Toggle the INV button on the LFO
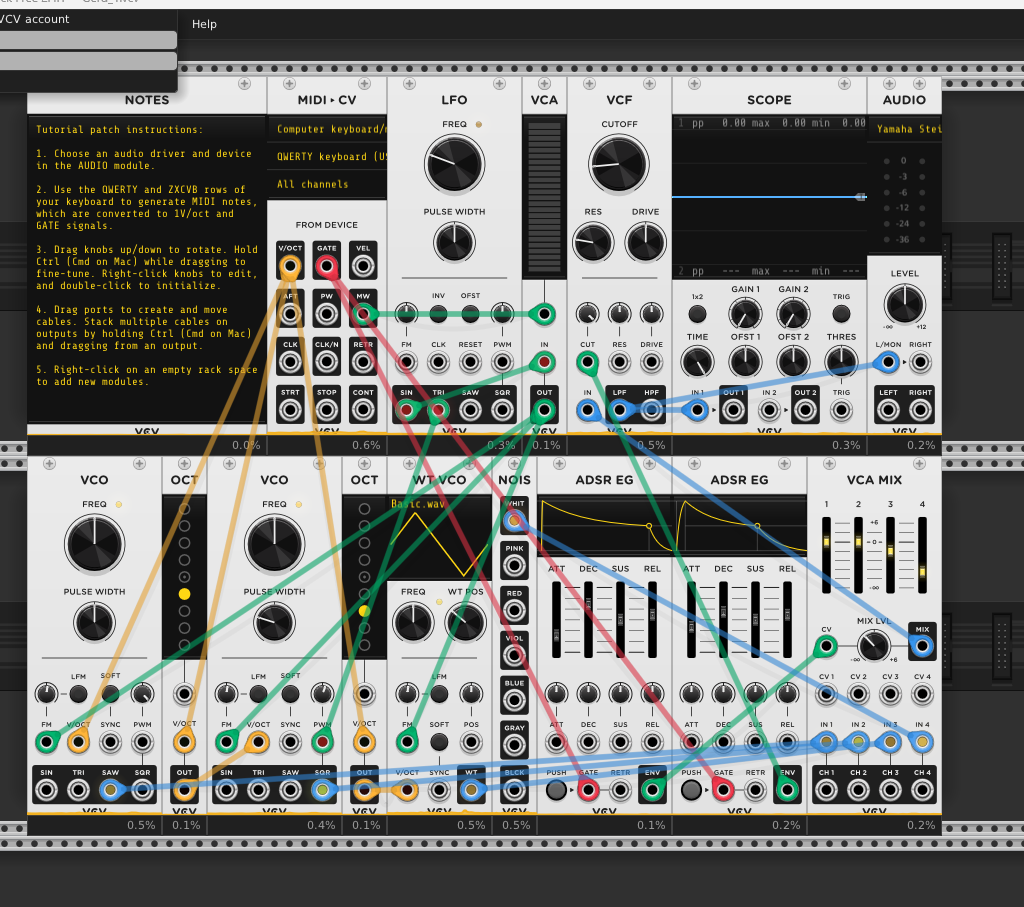 (438, 314)
